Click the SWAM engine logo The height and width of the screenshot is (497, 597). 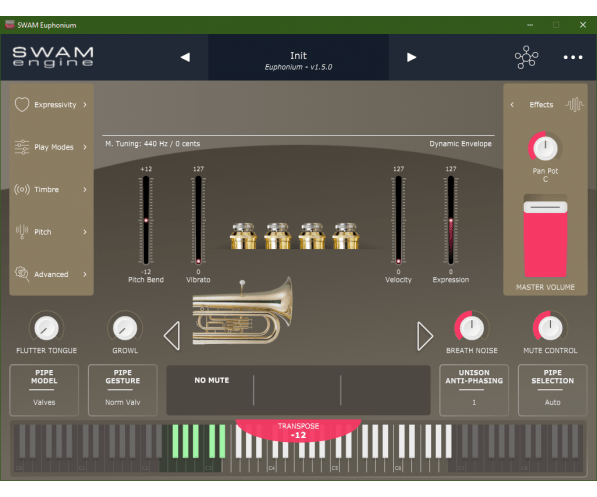pyautogui.click(x=53, y=57)
